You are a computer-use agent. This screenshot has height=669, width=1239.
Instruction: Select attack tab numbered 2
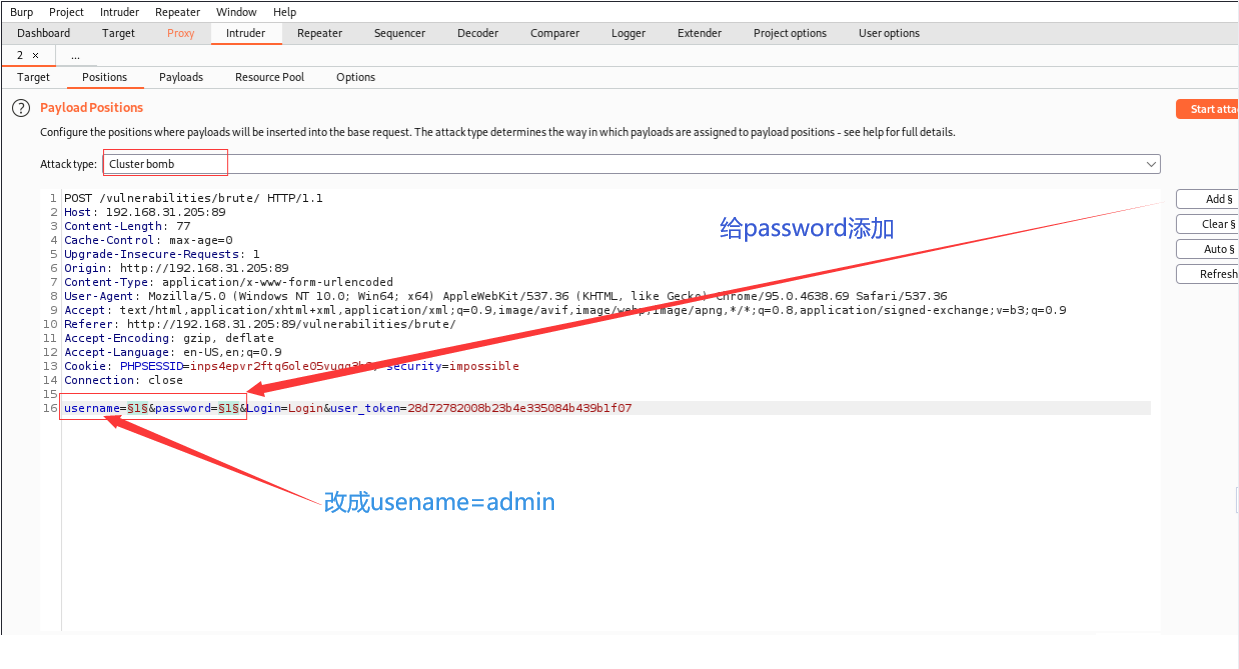click(x=20, y=56)
